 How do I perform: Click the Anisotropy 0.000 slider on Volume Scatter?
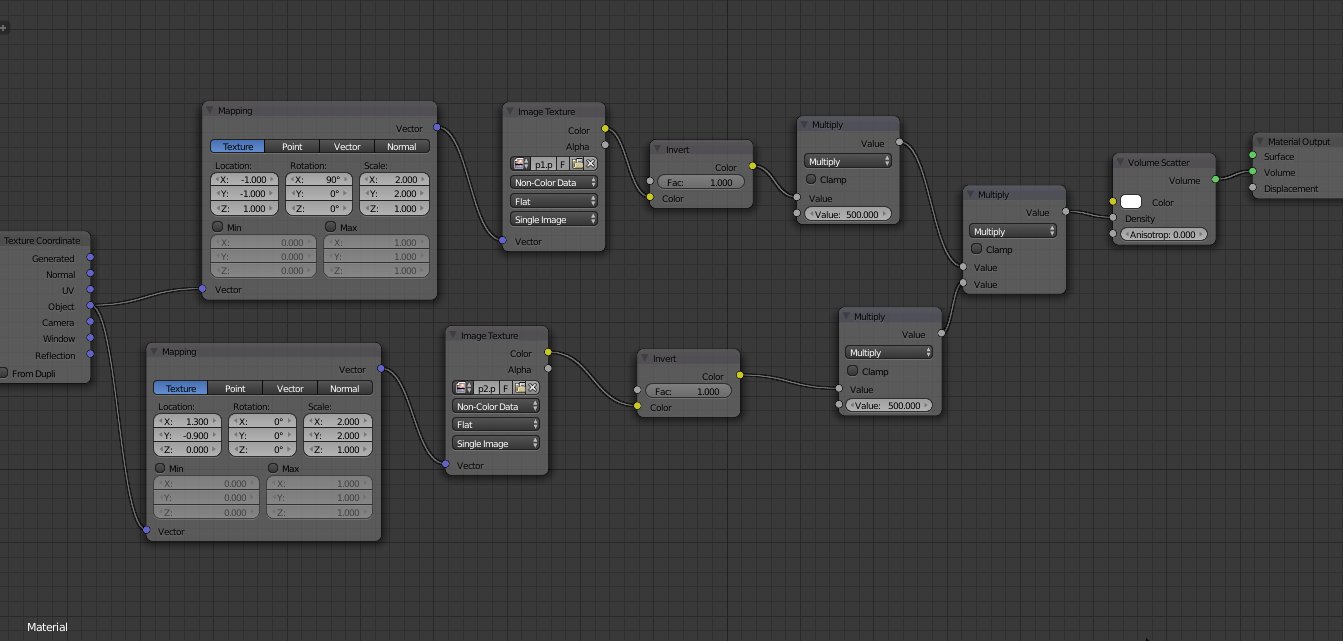point(1163,234)
